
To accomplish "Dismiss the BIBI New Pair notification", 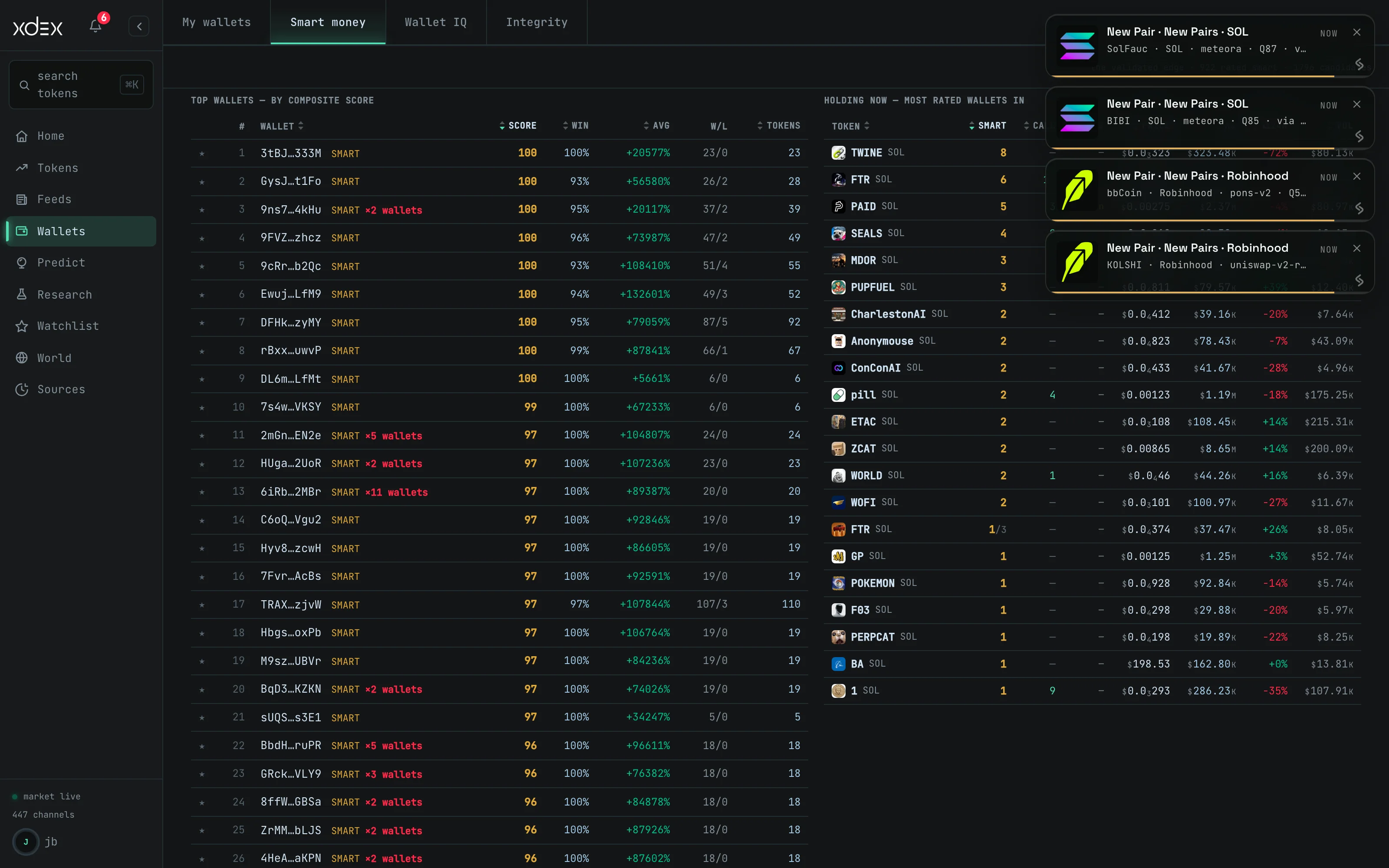I will (1357, 105).
